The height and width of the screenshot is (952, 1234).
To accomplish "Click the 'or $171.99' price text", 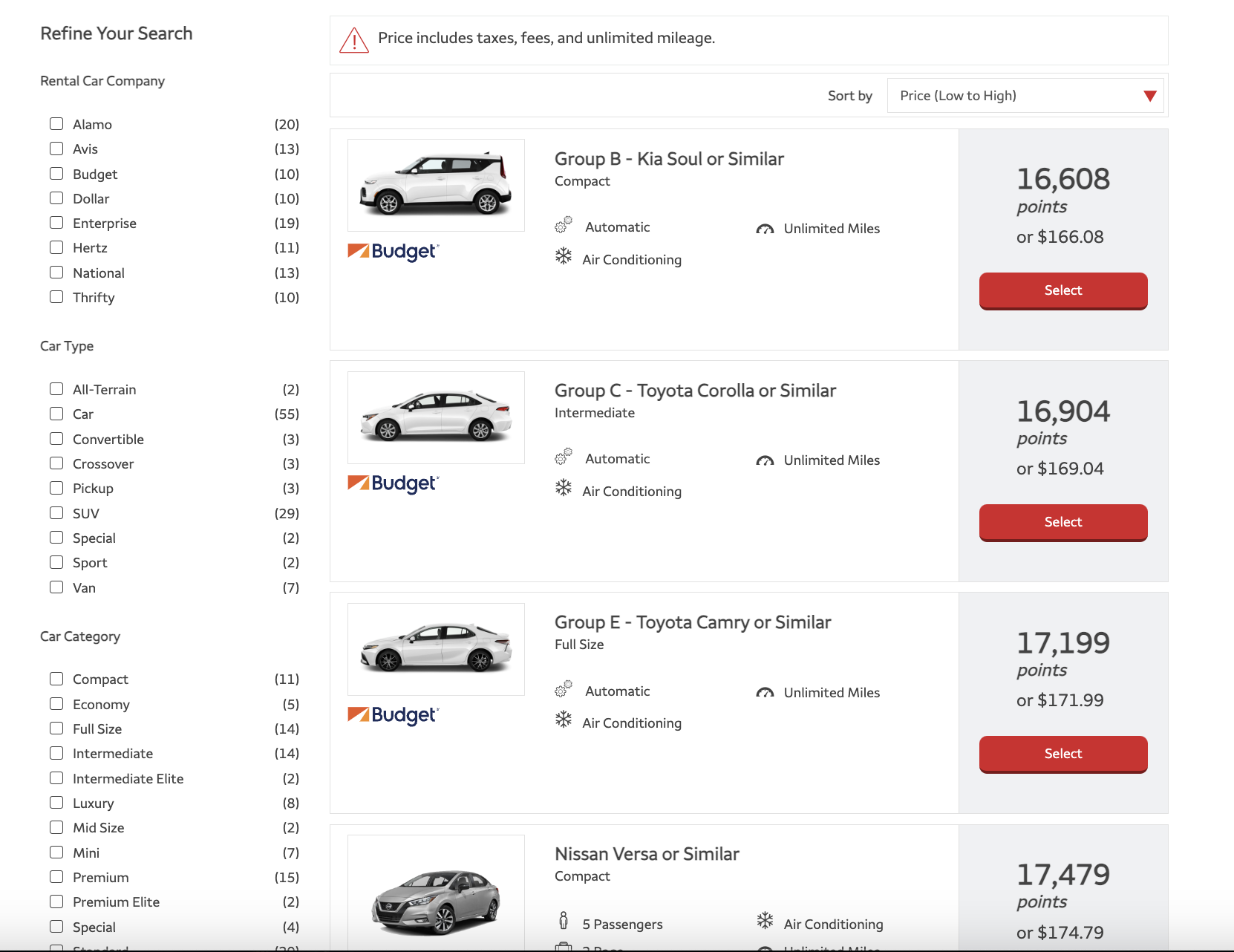I will click(1060, 700).
